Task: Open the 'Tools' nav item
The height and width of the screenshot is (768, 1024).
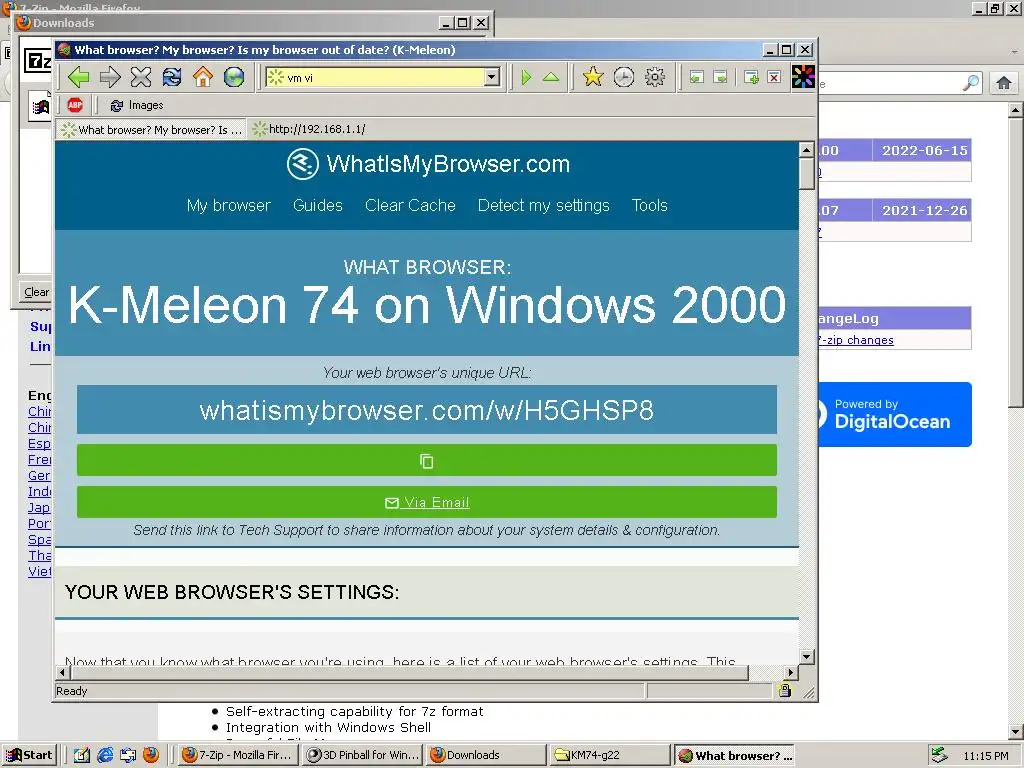Action: coord(649,205)
